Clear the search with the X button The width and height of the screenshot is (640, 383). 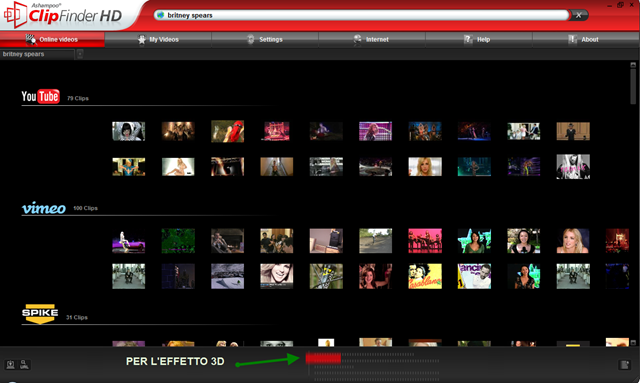578,15
